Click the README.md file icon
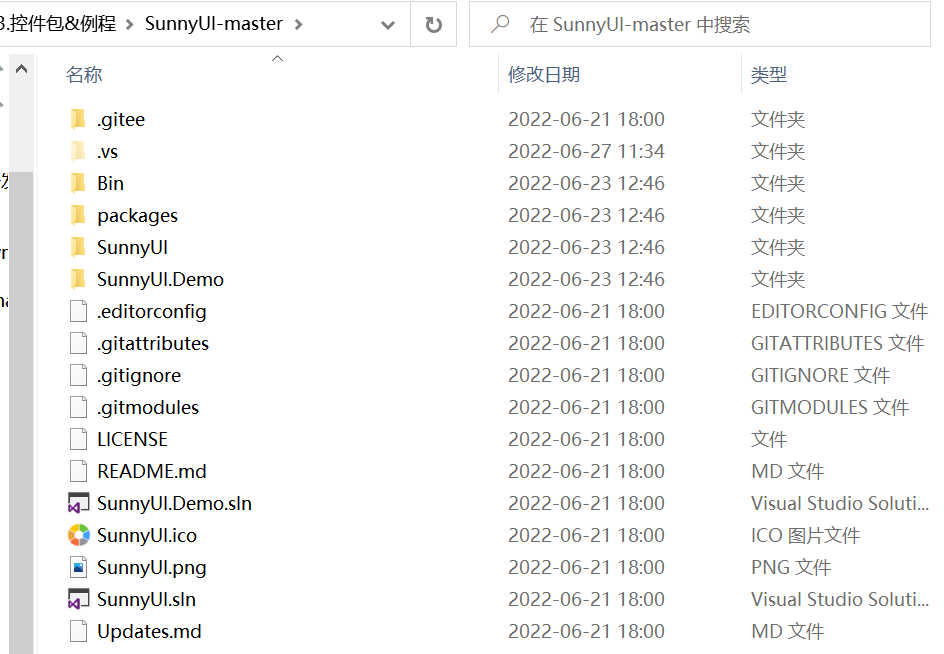 click(x=78, y=471)
